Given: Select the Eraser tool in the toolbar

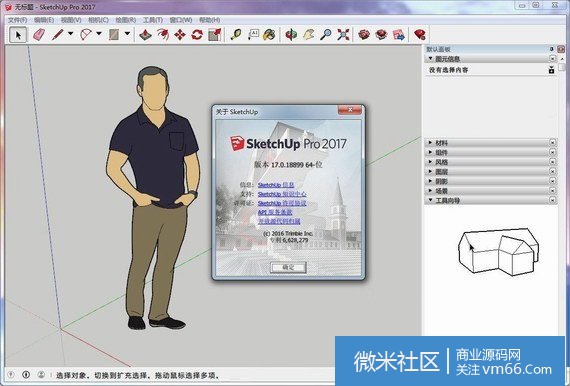Looking at the screenshot, I should (x=39, y=35).
